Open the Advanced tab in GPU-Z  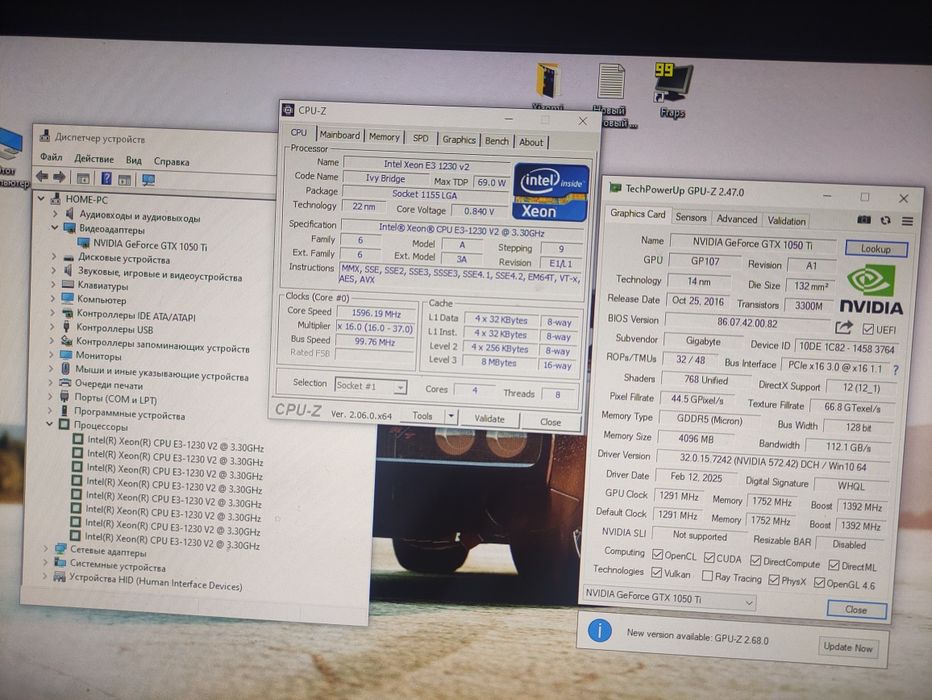point(736,219)
